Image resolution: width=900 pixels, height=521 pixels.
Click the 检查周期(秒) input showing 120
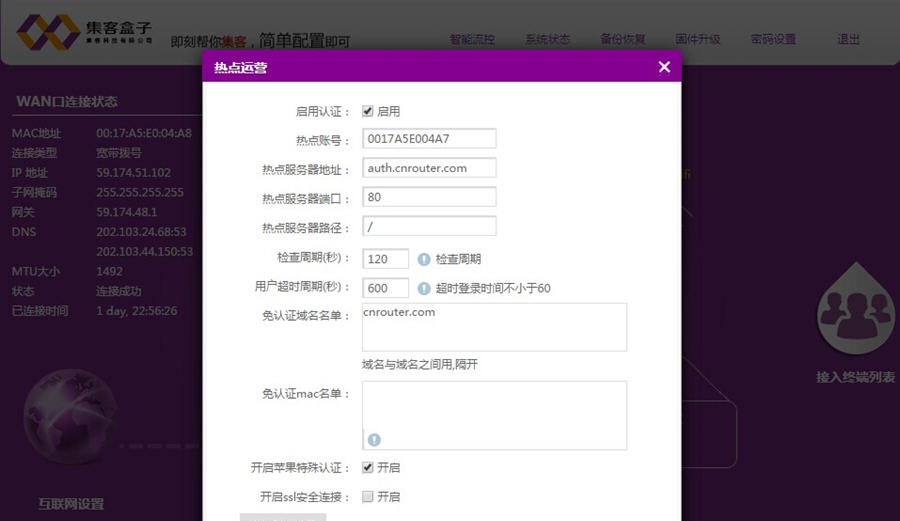pyautogui.click(x=386, y=259)
